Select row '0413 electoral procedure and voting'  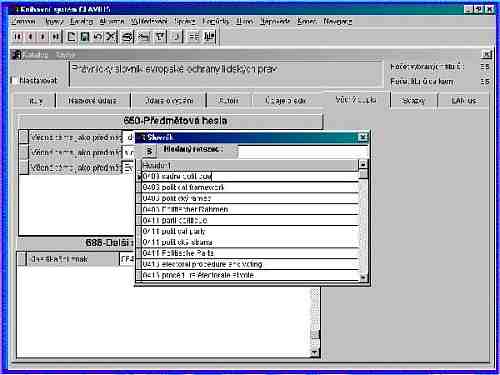pos(250,264)
